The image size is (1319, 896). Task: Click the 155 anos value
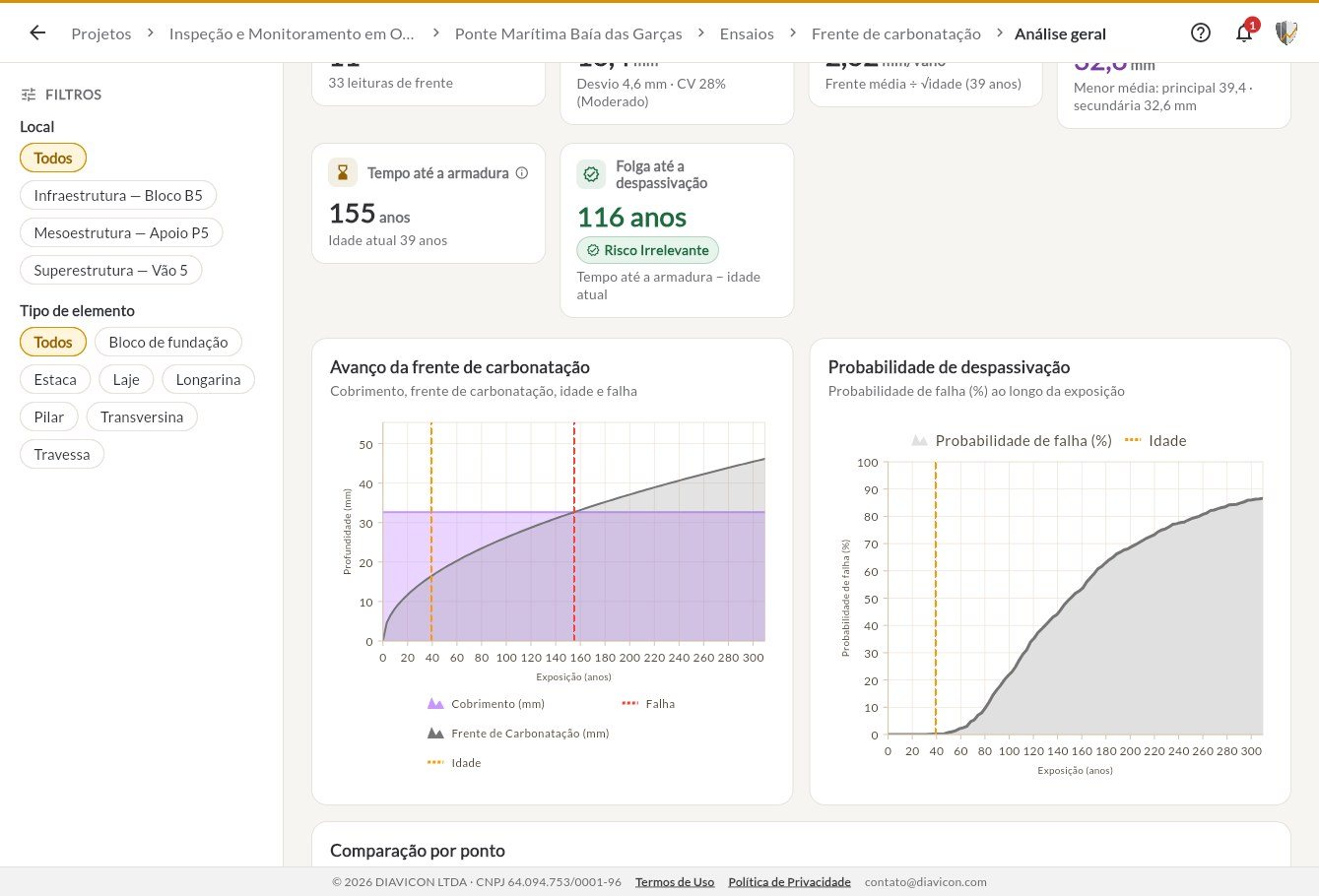coord(369,214)
